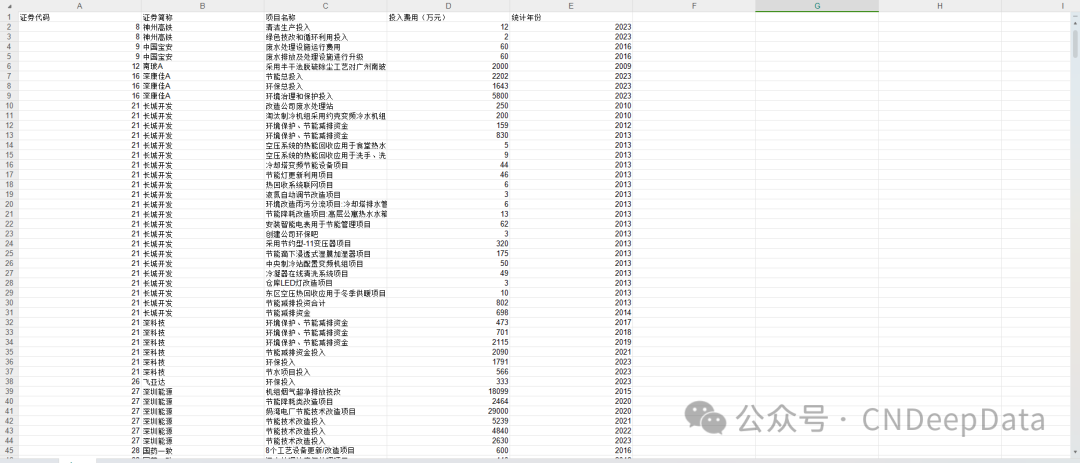Select column A header
This screenshot has width=1080, height=463.
click(79, 6)
